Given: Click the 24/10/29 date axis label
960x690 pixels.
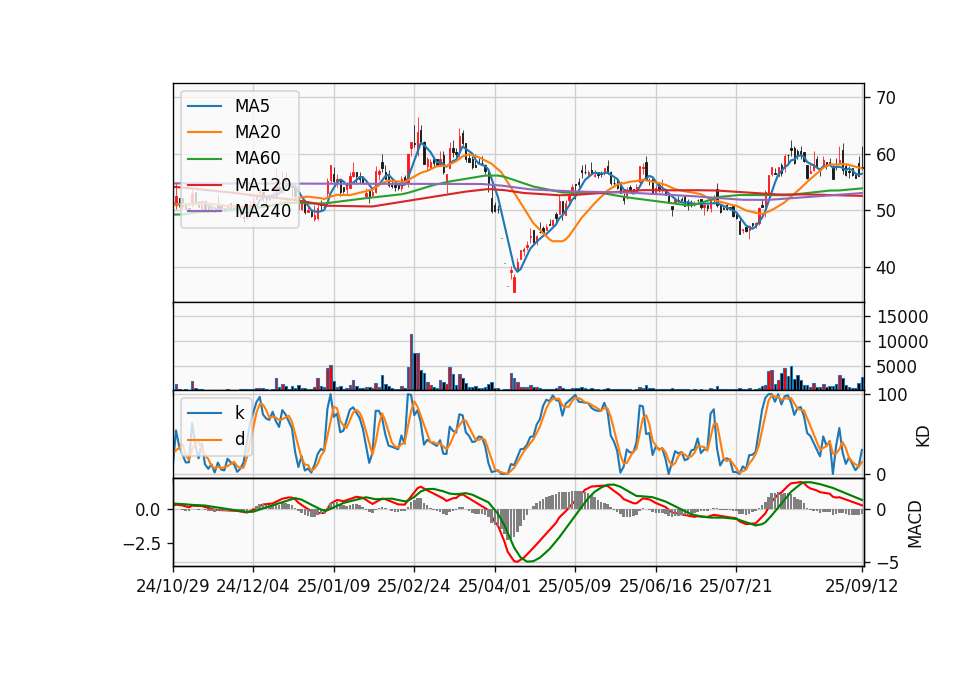Looking at the screenshot, I should (173, 586).
